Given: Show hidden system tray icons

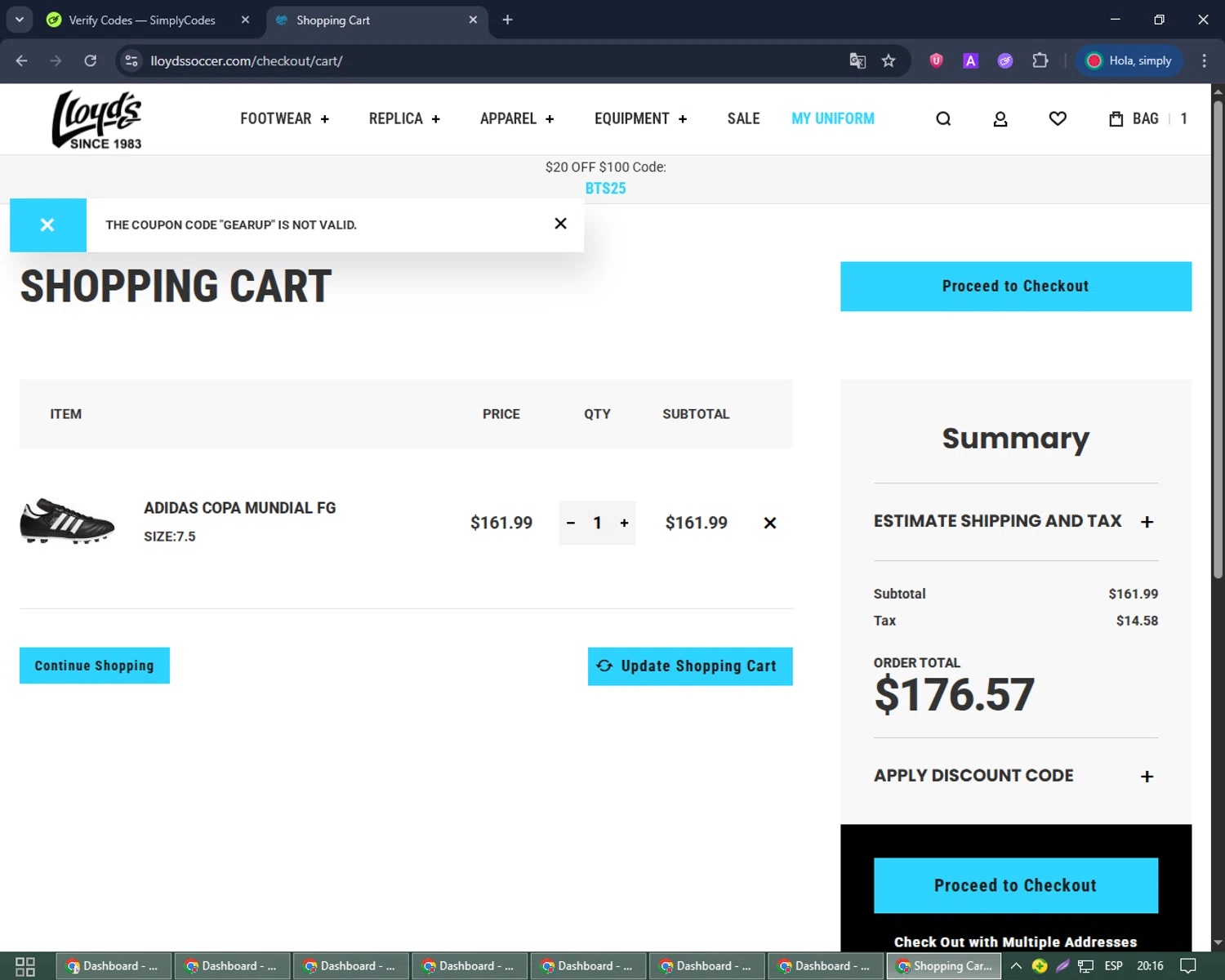Looking at the screenshot, I should click(1016, 966).
